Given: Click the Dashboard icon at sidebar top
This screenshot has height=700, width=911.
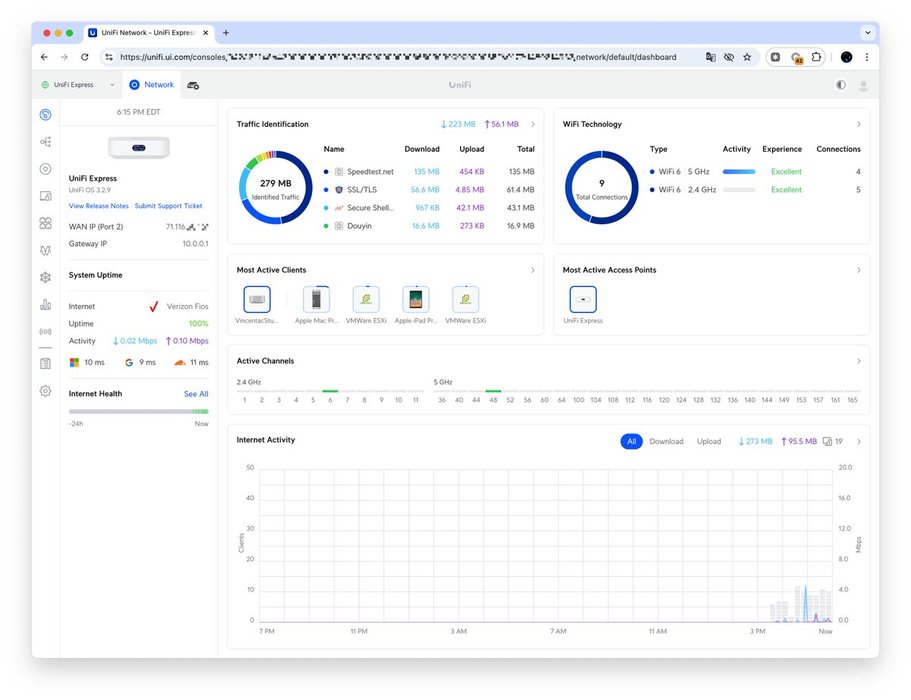Looking at the screenshot, I should pos(45,114).
